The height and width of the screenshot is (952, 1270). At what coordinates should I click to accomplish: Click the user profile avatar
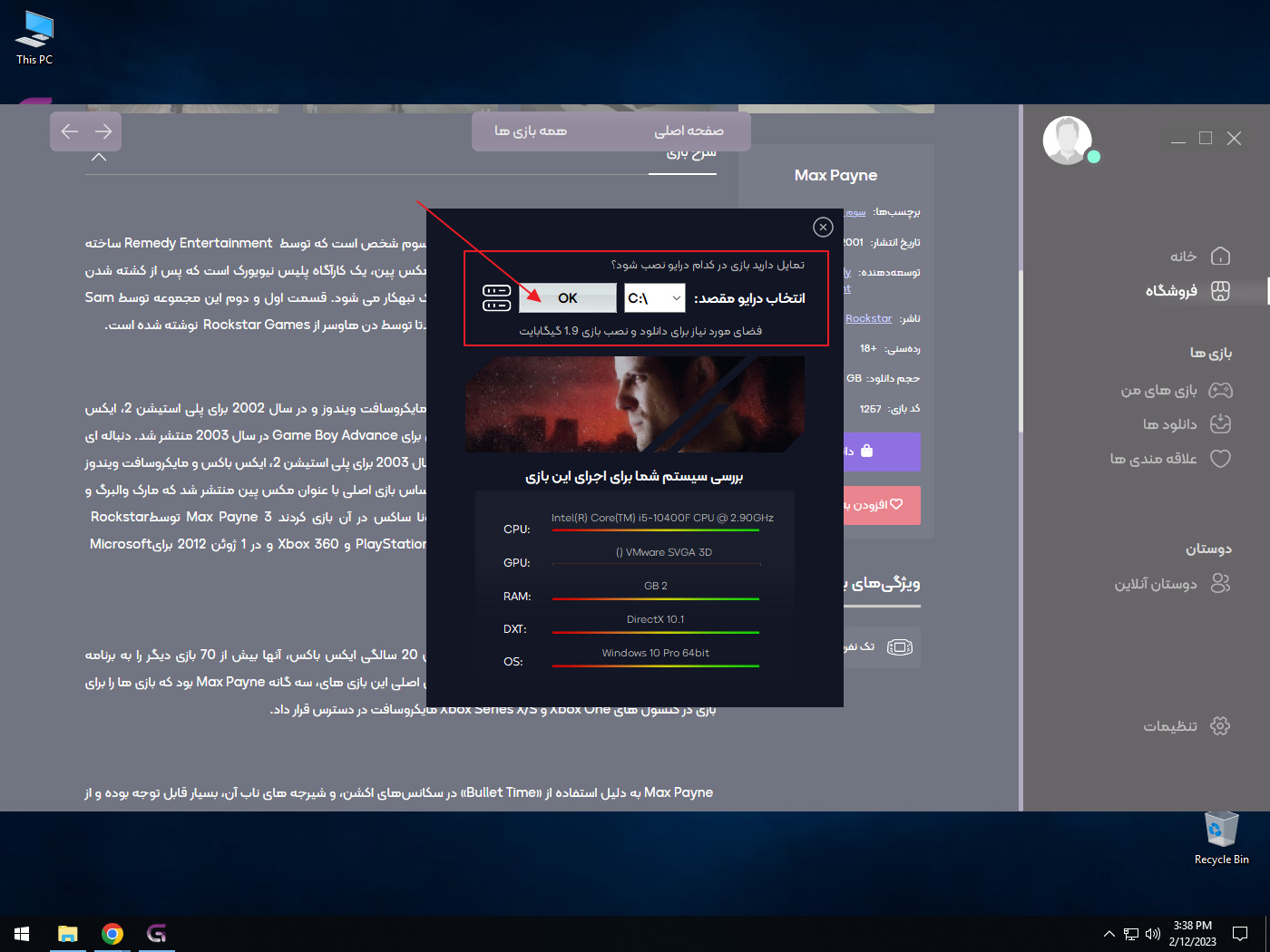(x=1067, y=141)
